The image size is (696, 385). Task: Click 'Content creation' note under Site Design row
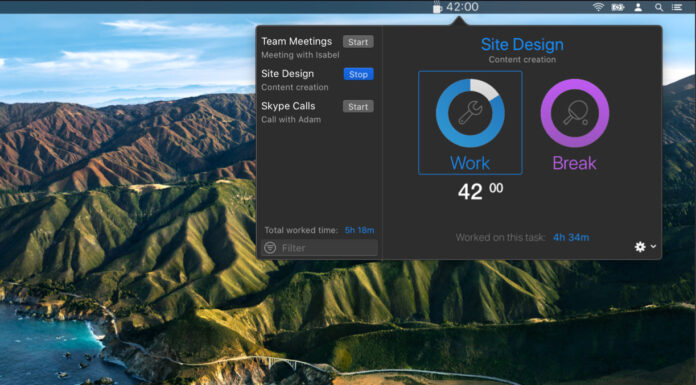click(x=295, y=87)
